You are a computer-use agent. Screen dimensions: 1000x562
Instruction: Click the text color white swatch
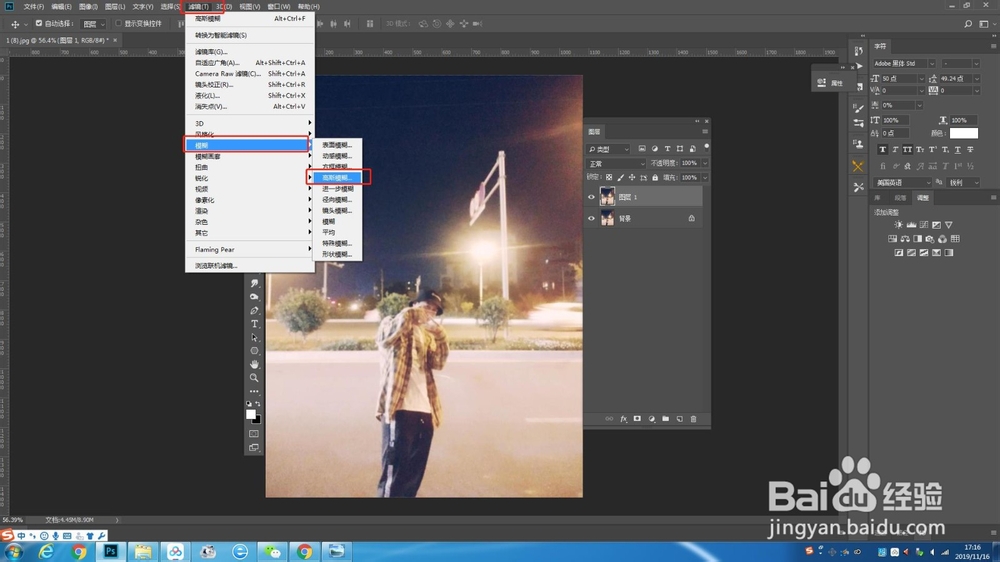[964, 133]
